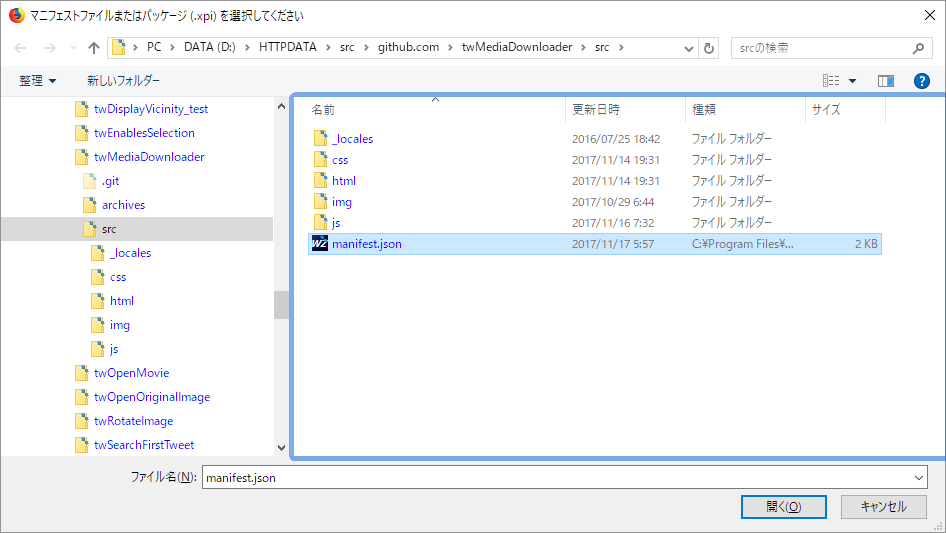Click the 開く(O) button
The height and width of the screenshot is (533, 946).
coord(784,507)
